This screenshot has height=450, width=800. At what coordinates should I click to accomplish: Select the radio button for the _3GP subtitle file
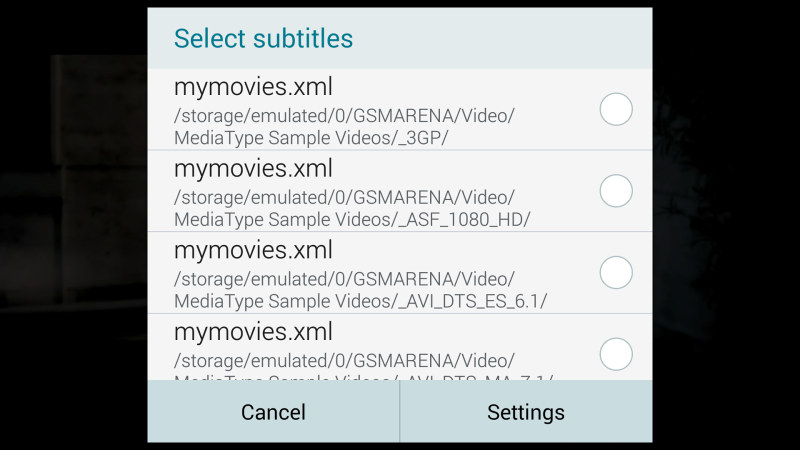(x=616, y=109)
